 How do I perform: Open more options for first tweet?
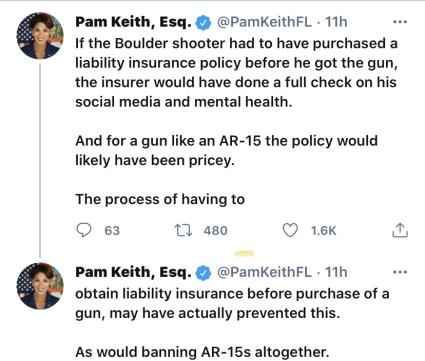coord(400,22)
